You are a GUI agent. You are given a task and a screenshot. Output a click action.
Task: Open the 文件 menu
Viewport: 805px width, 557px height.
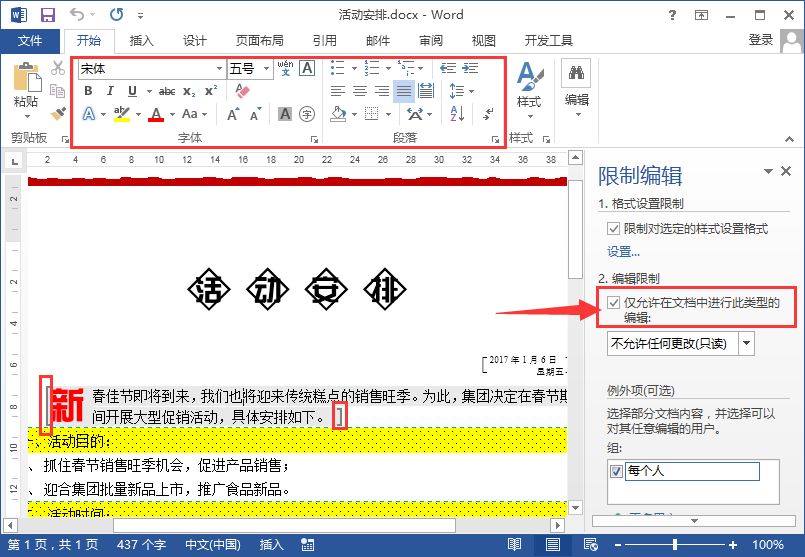tap(30, 41)
